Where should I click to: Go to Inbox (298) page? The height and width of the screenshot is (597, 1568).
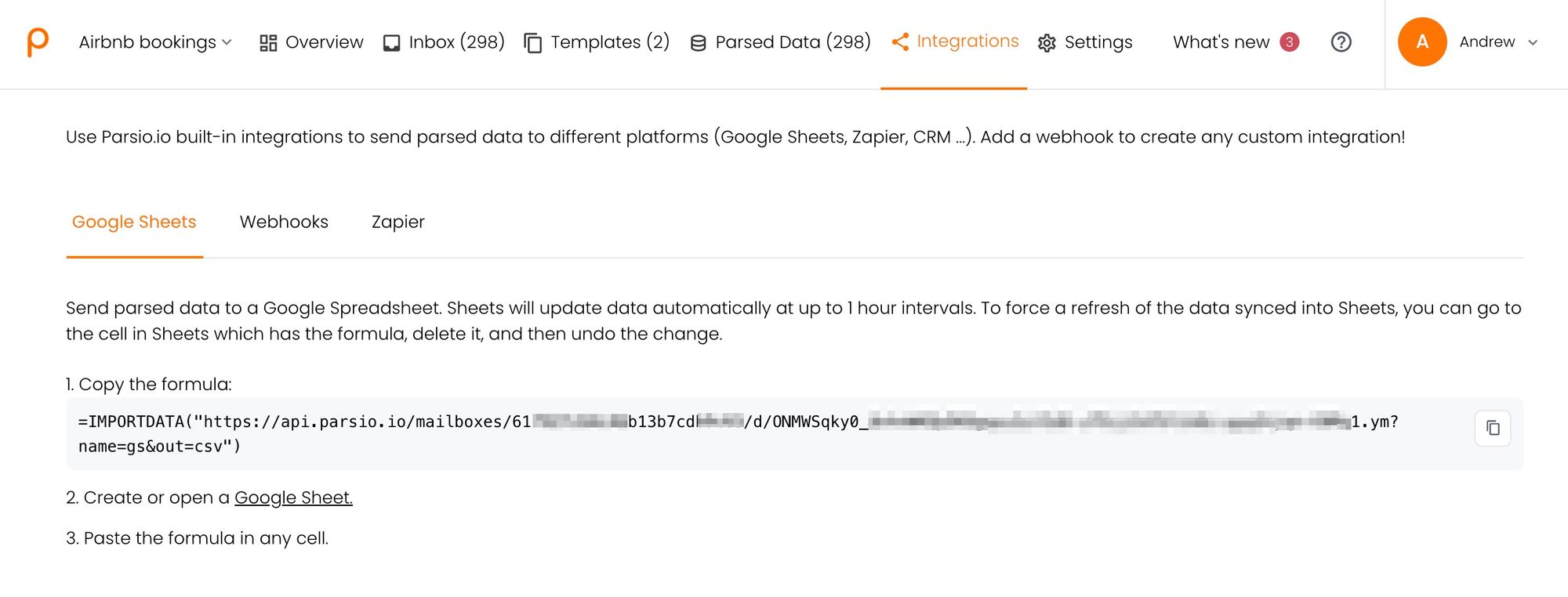pos(456,42)
